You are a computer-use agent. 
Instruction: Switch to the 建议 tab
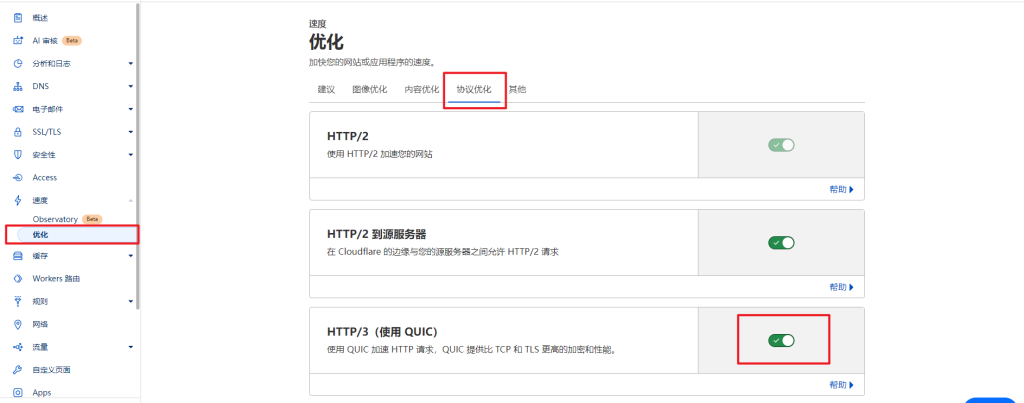(x=327, y=89)
